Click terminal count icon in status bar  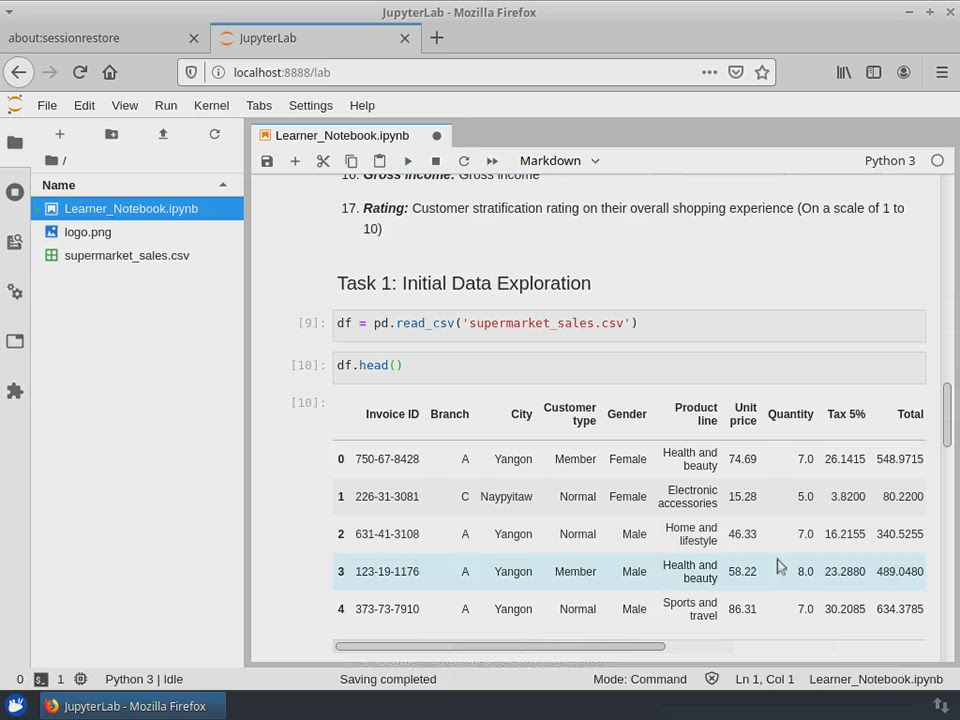pos(40,679)
